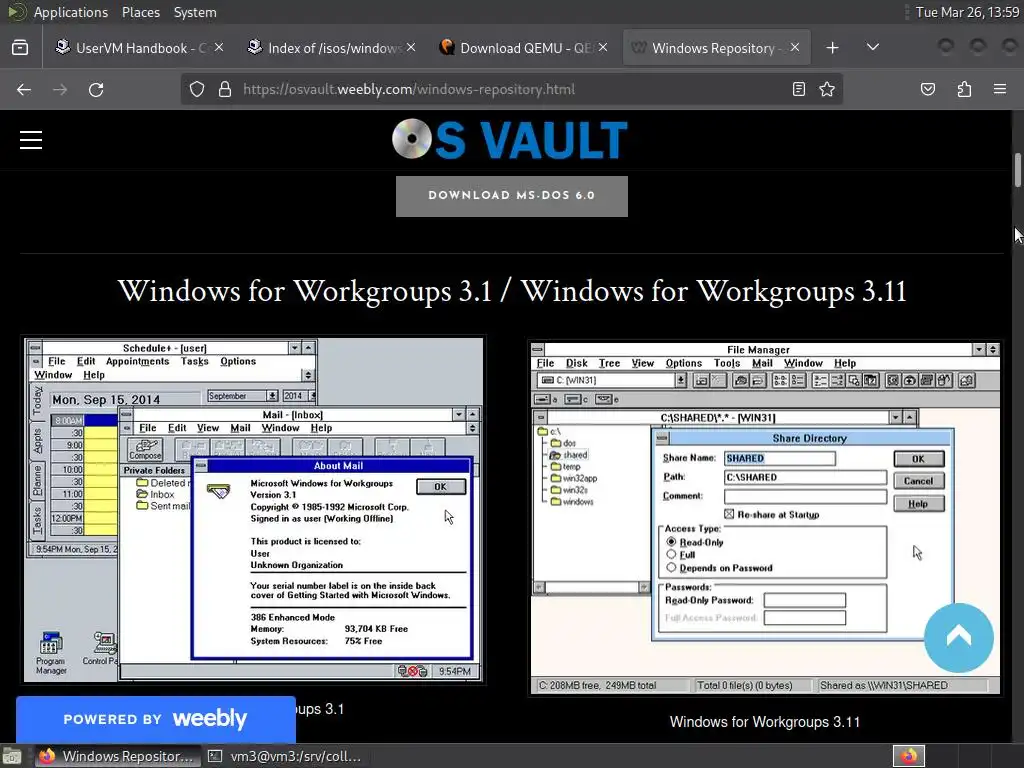Close the UserVM Handbook tab
The width and height of the screenshot is (1024, 768).
tap(219, 47)
